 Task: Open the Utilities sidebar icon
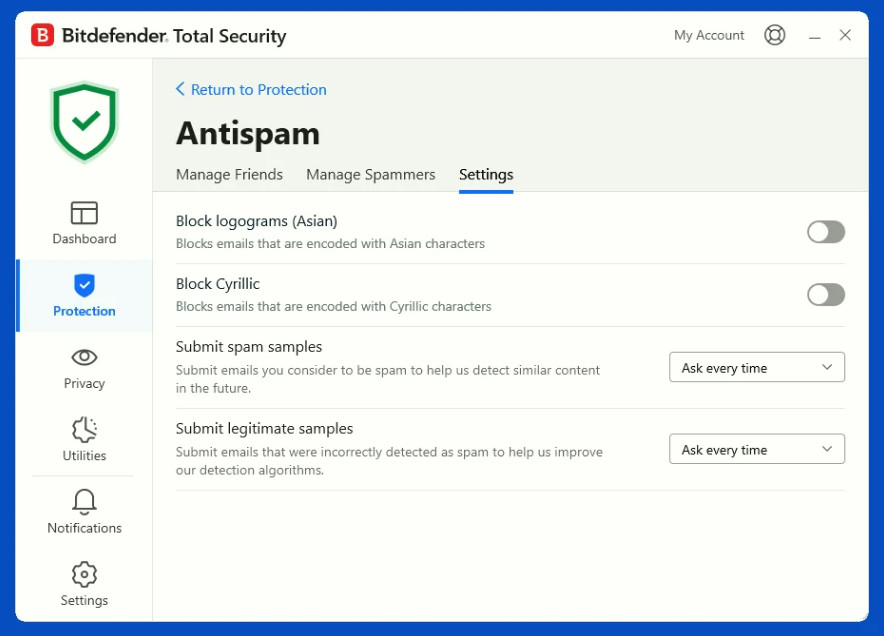pyautogui.click(x=84, y=430)
